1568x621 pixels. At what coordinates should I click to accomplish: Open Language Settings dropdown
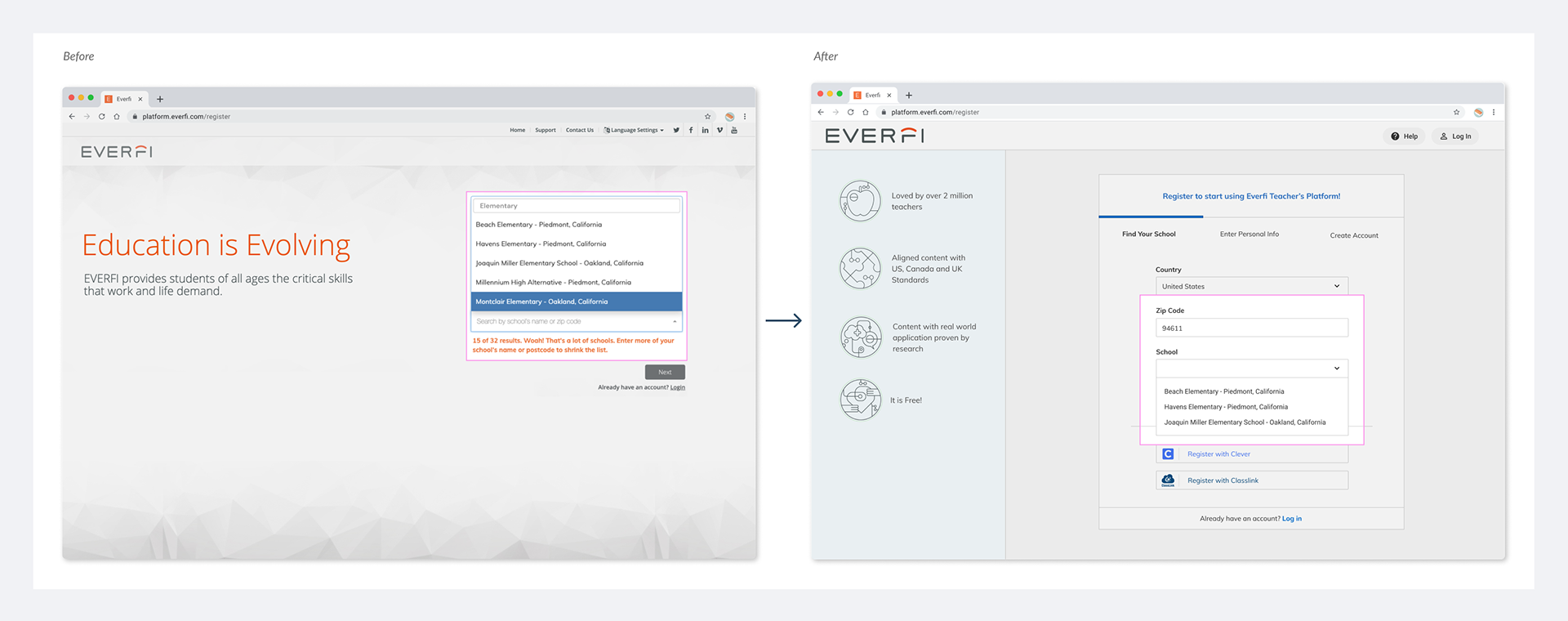pos(634,130)
